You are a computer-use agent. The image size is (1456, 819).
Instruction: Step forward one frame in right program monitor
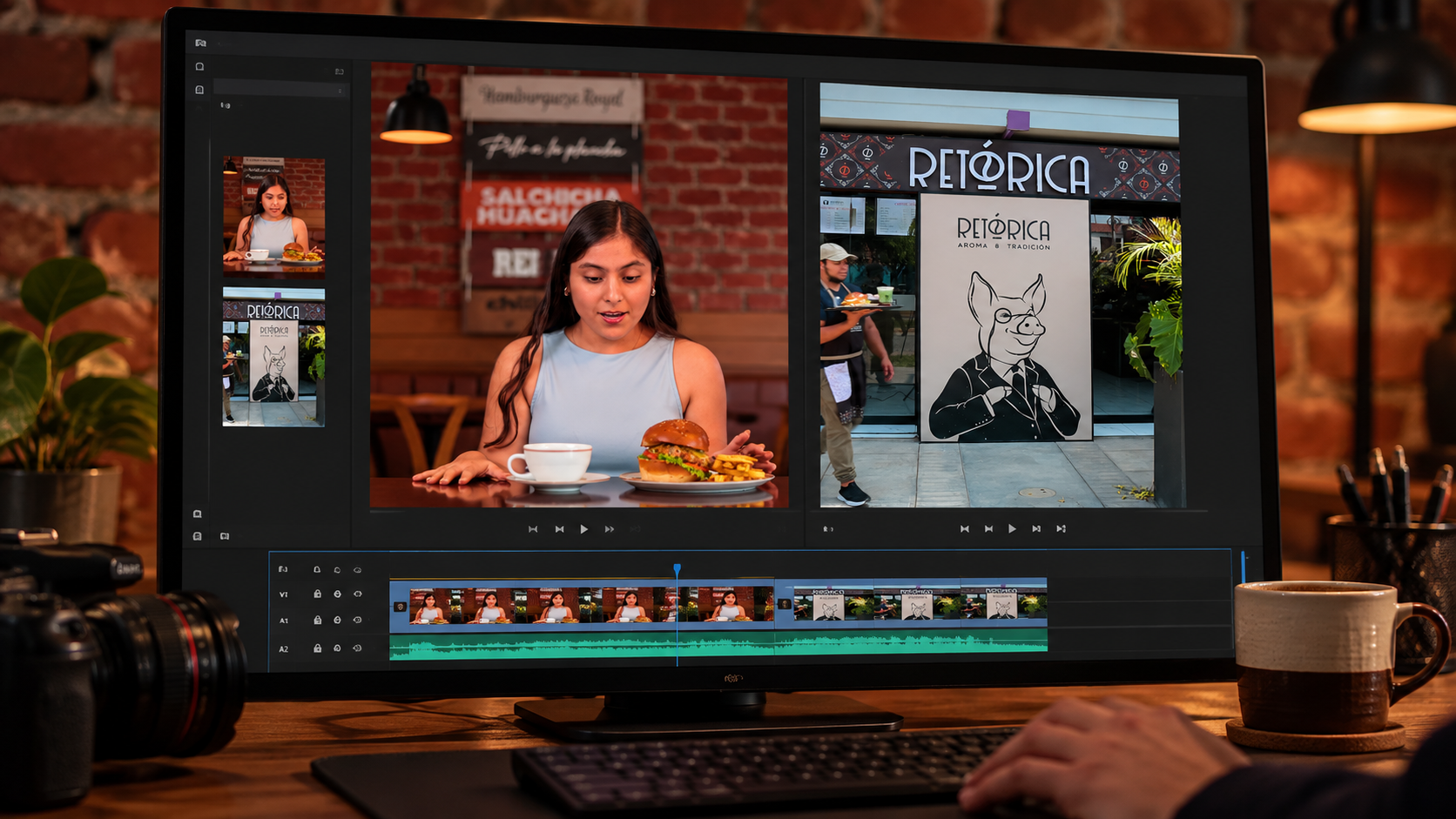pyautogui.click(x=1036, y=528)
